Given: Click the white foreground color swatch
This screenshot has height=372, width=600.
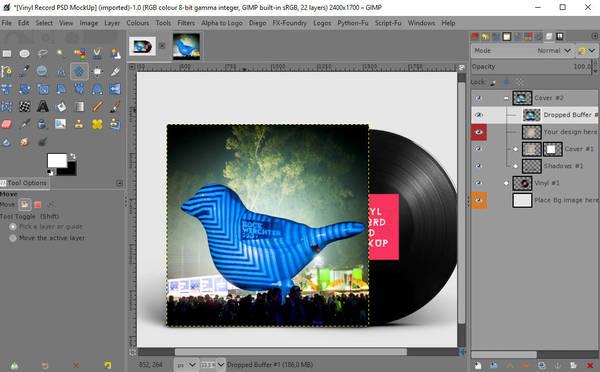Looking at the screenshot, I should 57,161.
